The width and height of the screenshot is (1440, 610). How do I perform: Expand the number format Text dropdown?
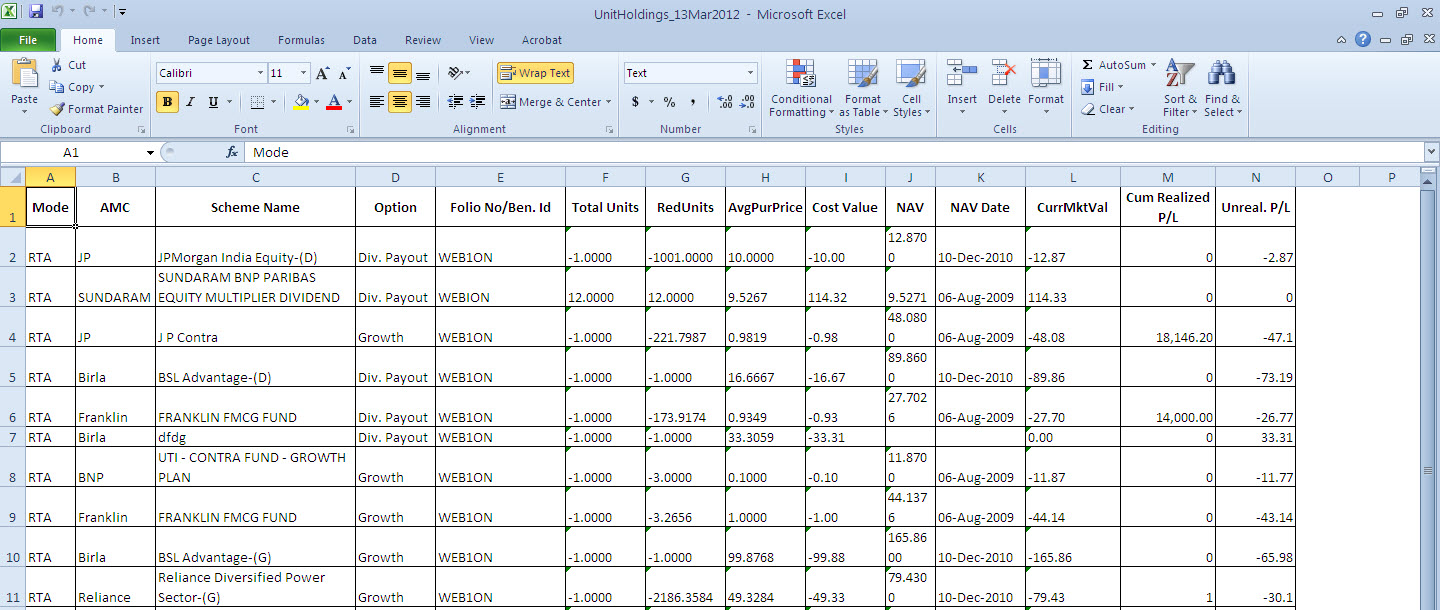(x=750, y=73)
